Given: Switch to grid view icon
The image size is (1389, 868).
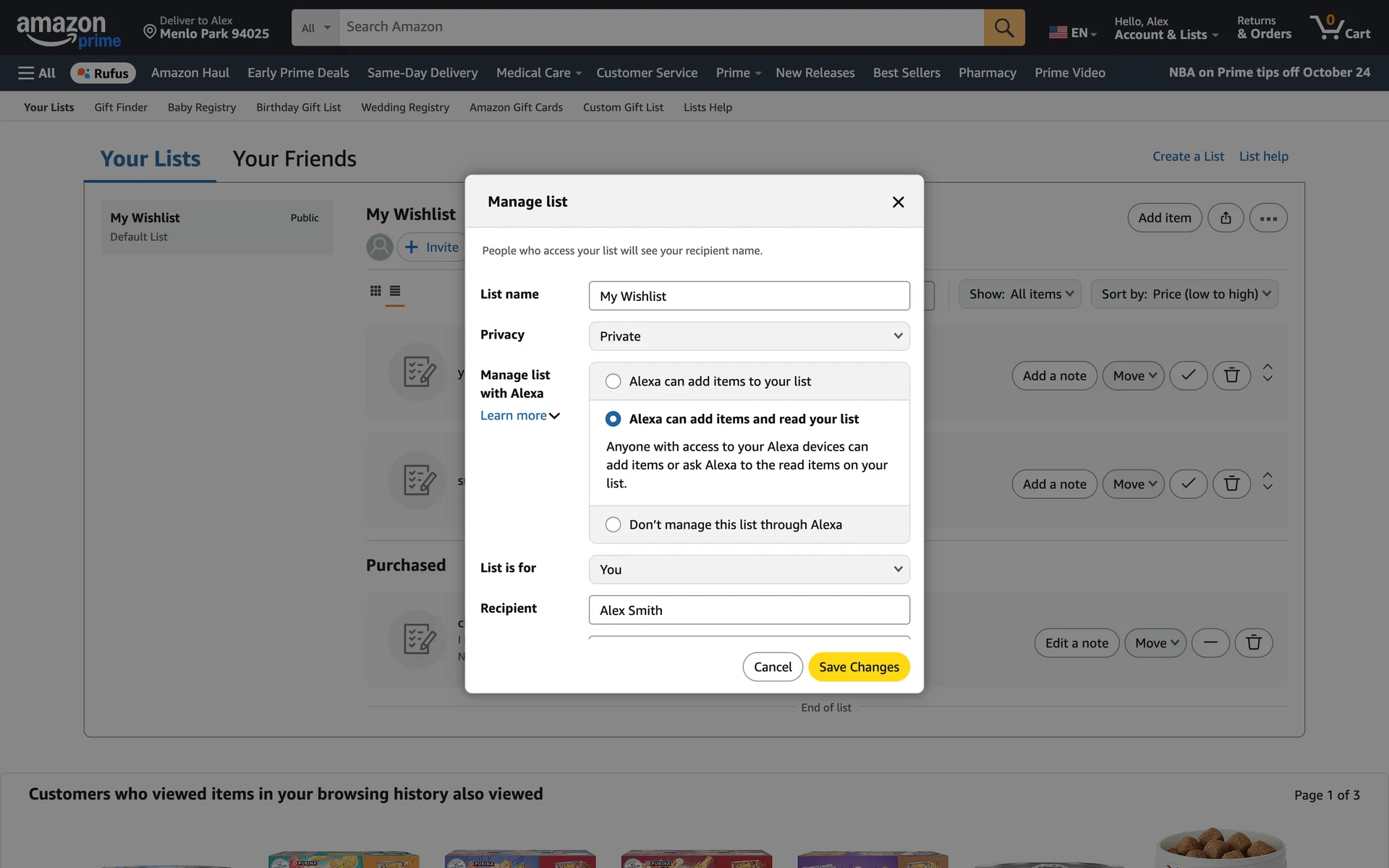Looking at the screenshot, I should (x=375, y=291).
